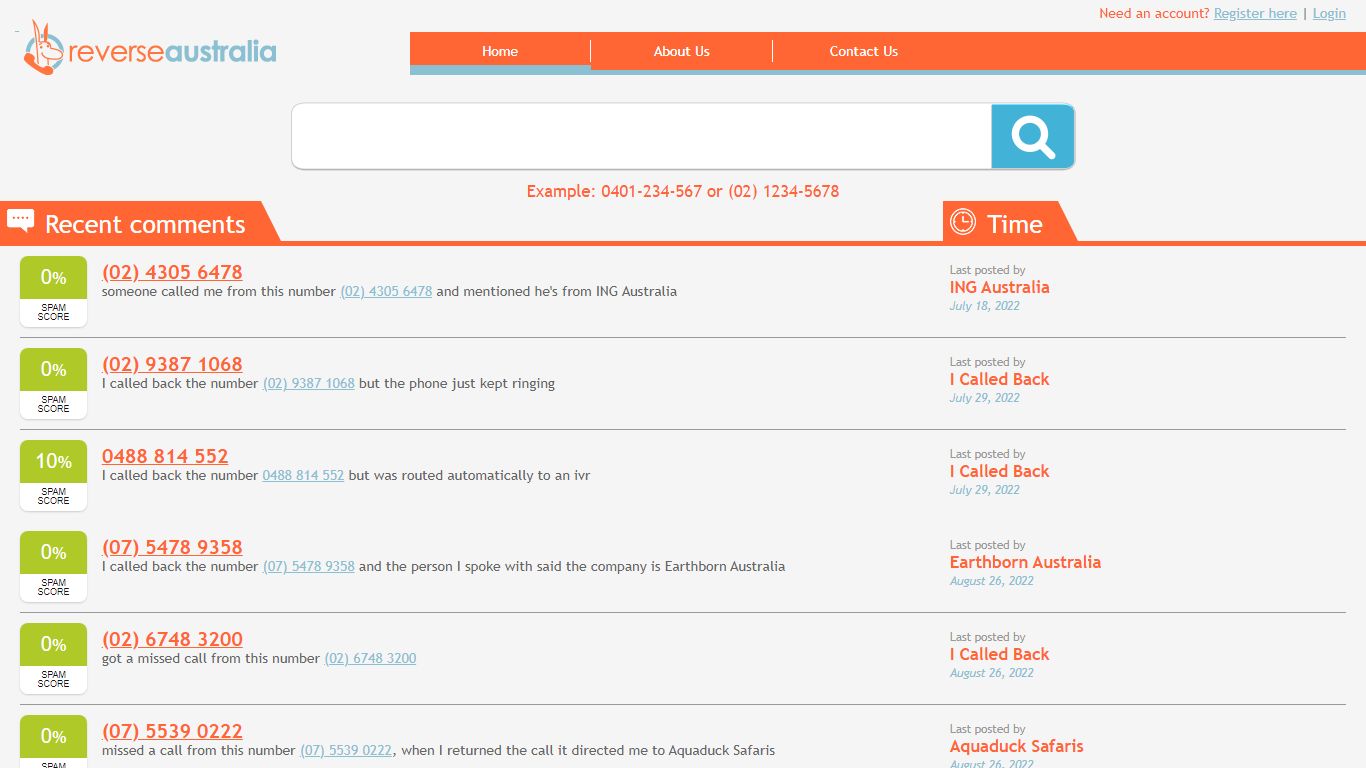Screen dimensions: 1366x768
Task: Click spam score badge for (02) 4305 6478
Action: click(x=54, y=291)
